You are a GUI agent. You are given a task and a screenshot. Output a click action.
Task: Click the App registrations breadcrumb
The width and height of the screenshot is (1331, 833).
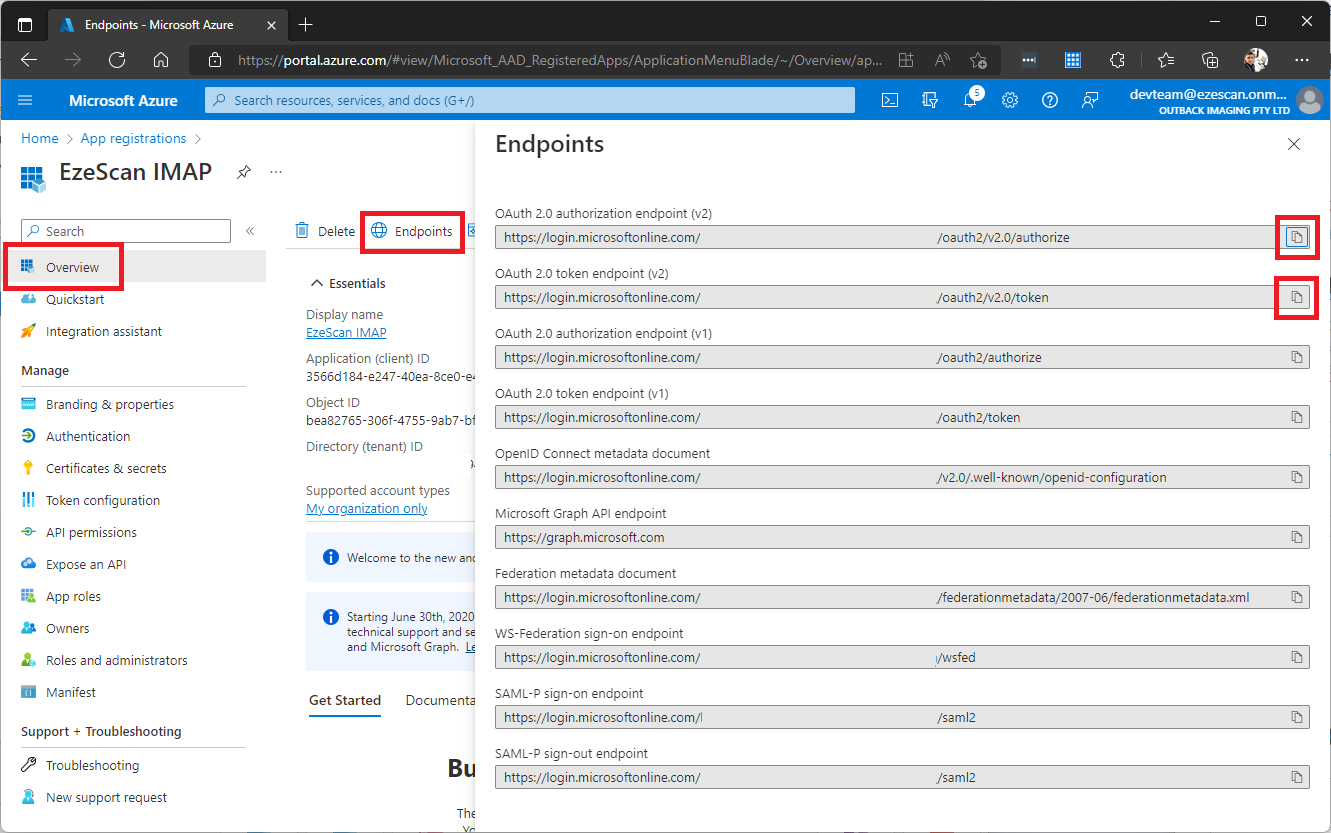(x=133, y=138)
